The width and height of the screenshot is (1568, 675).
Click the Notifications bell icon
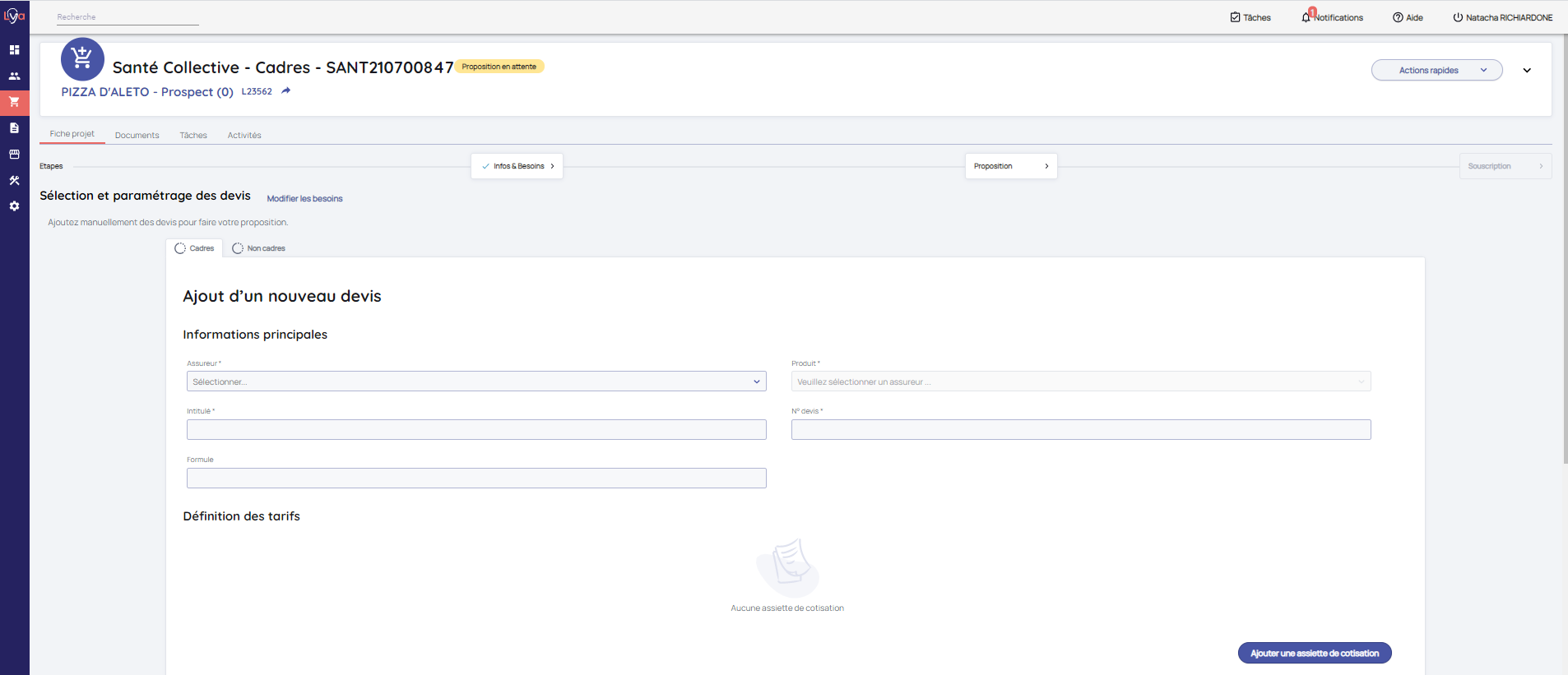coord(1306,17)
